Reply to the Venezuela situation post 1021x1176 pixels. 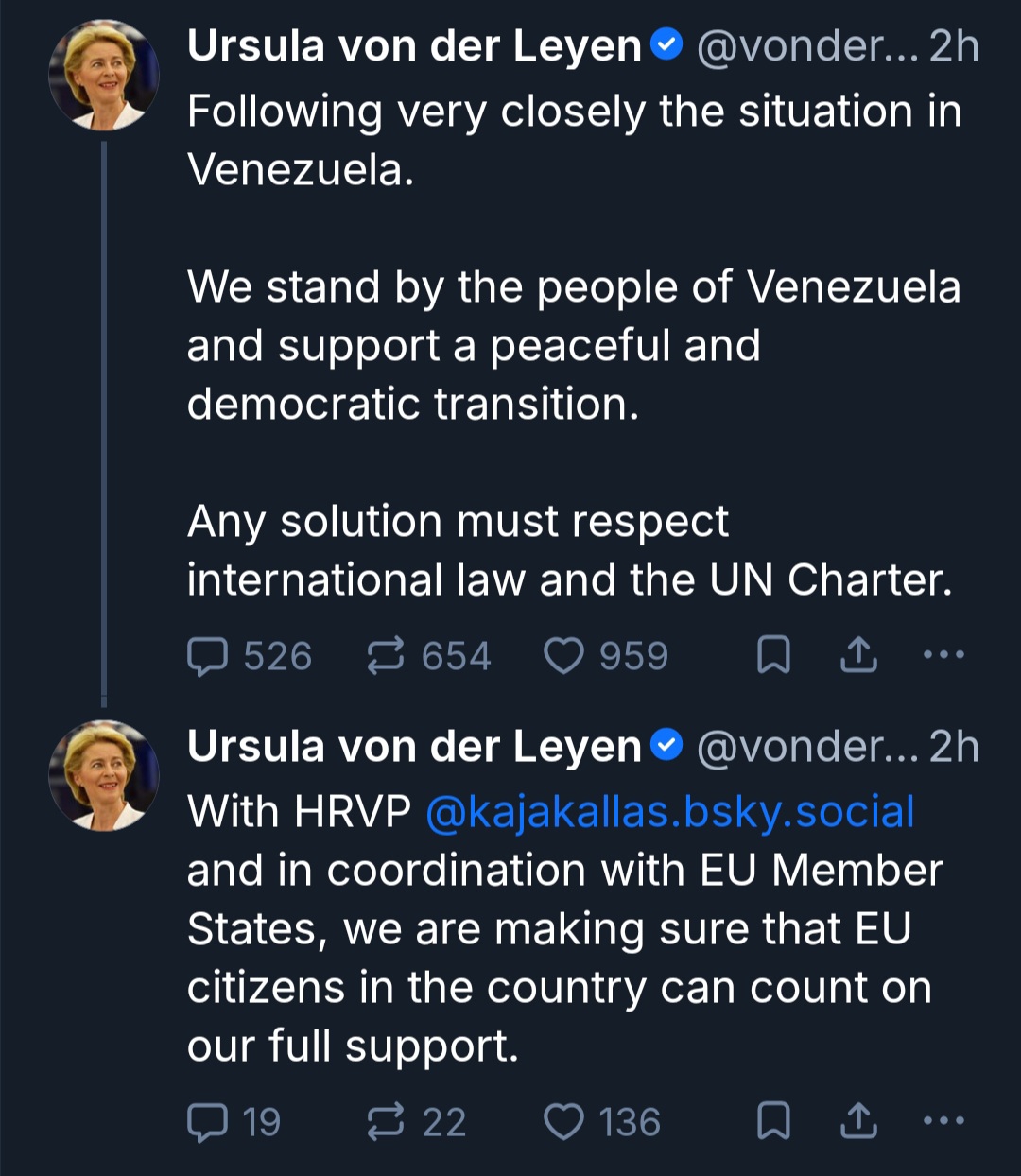click(208, 656)
